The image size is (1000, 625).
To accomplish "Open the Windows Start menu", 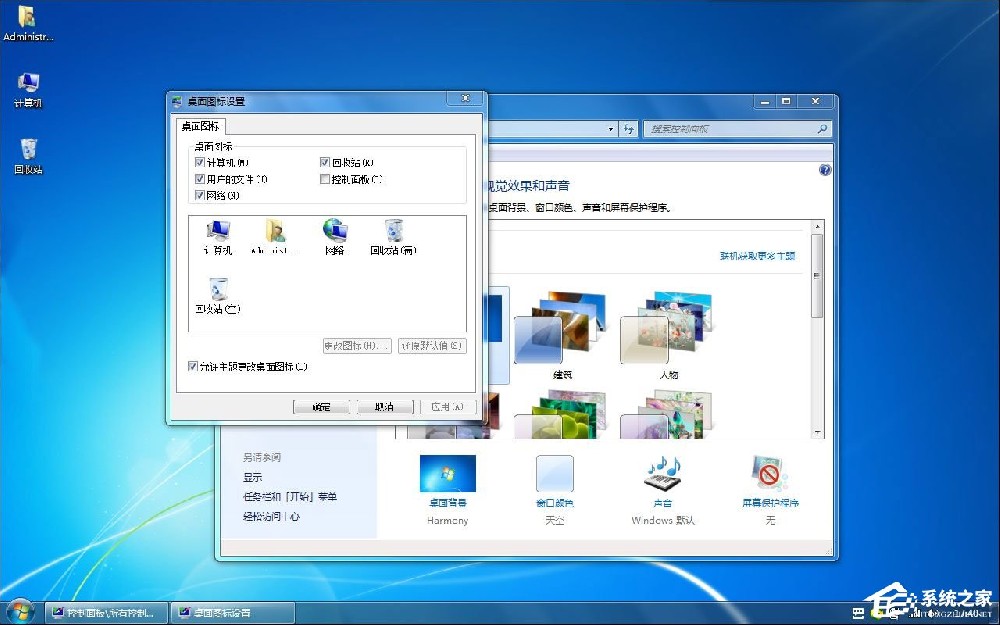I will point(18,611).
